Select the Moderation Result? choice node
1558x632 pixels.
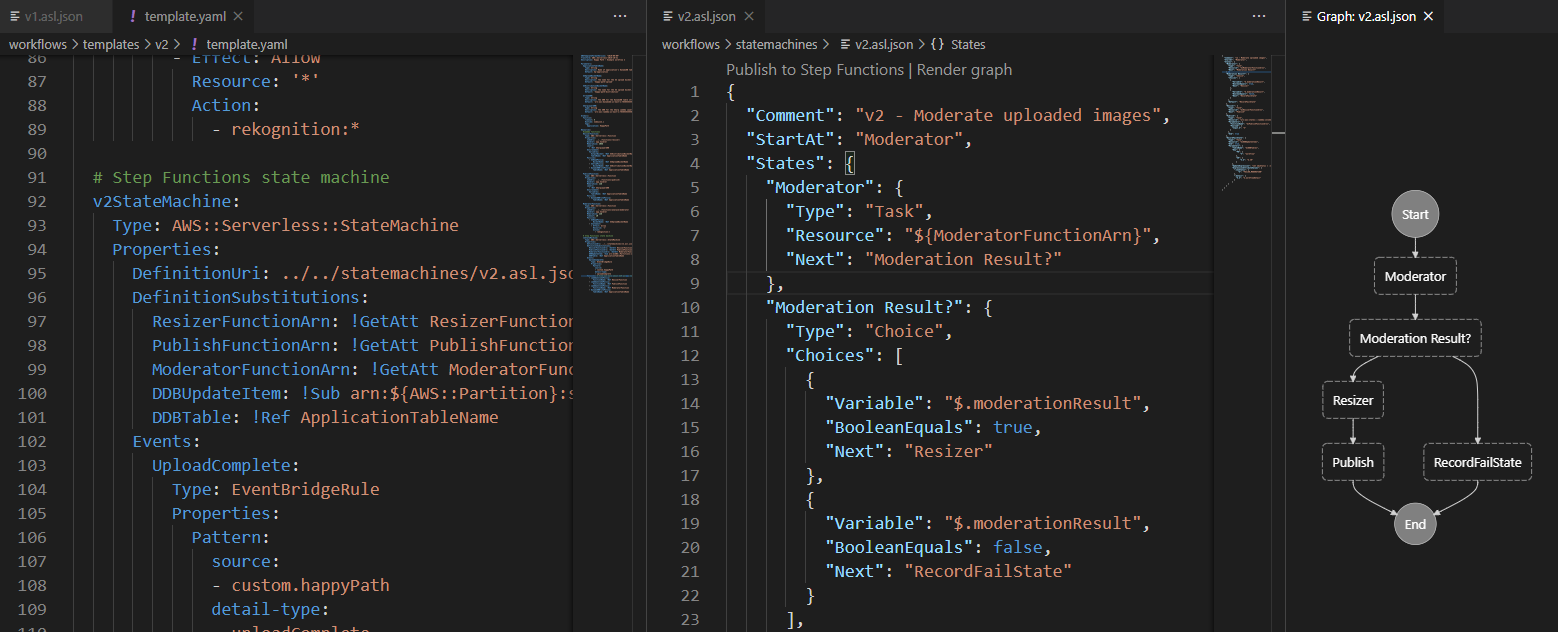tap(1415, 339)
